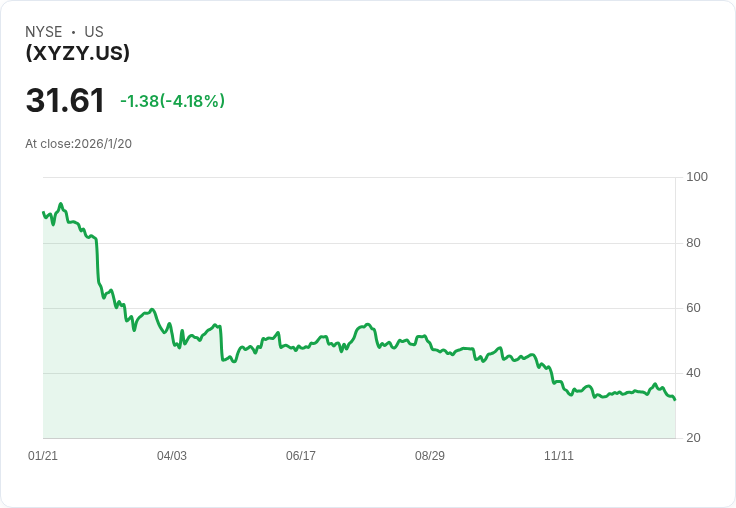Screen dimensions: 736x508
Task: Click the 31.61 current price
Action: tap(65, 100)
